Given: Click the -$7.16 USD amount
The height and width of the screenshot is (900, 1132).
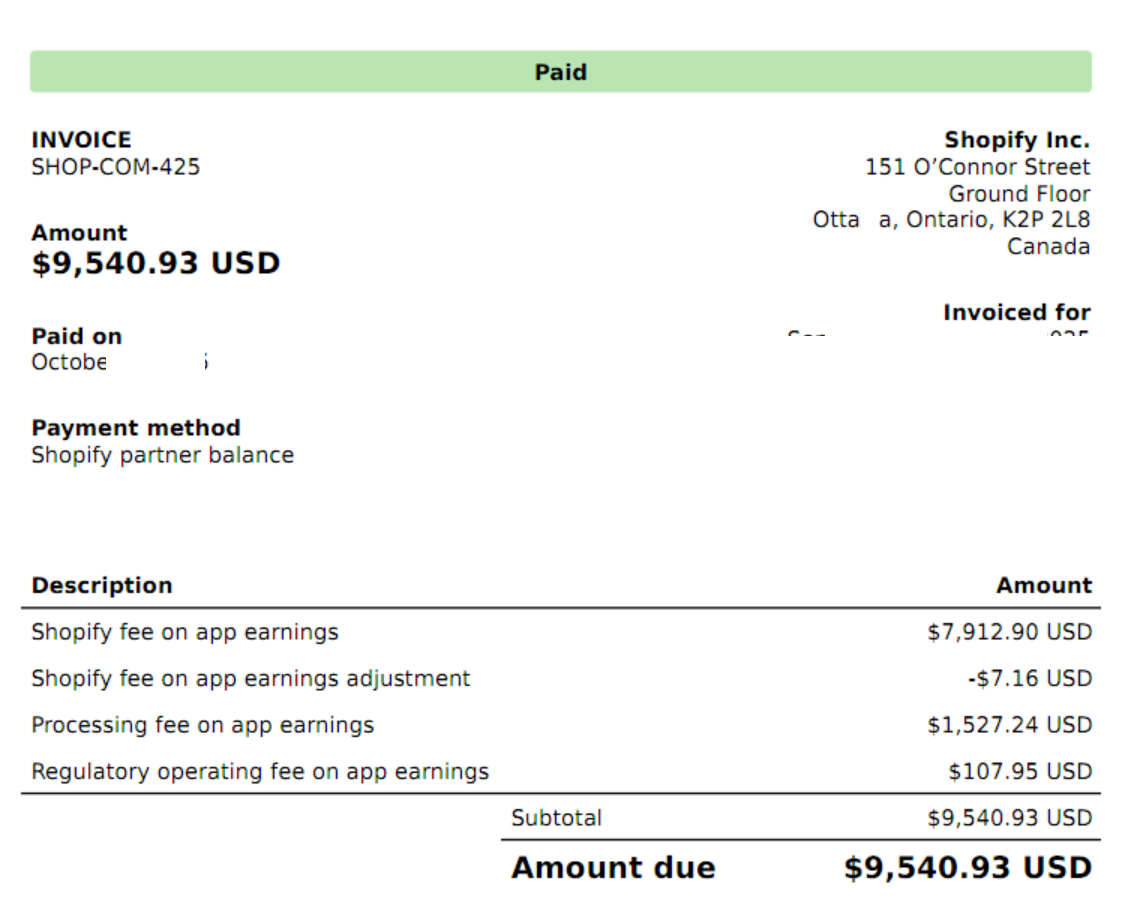Looking at the screenshot, I should (x=1029, y=679).
